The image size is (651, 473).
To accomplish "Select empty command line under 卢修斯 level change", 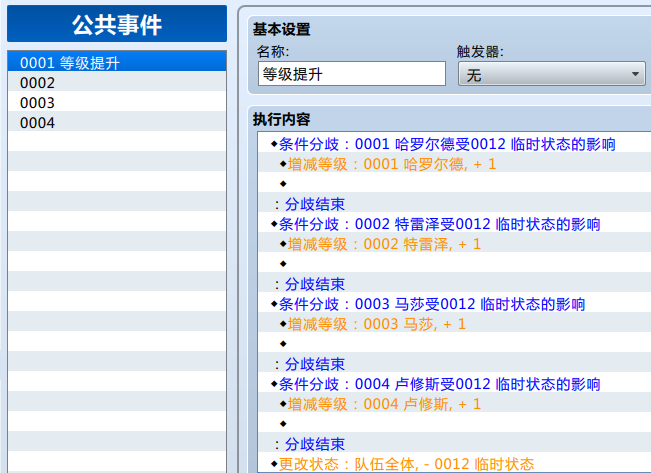I will click(x=454, y=424).
